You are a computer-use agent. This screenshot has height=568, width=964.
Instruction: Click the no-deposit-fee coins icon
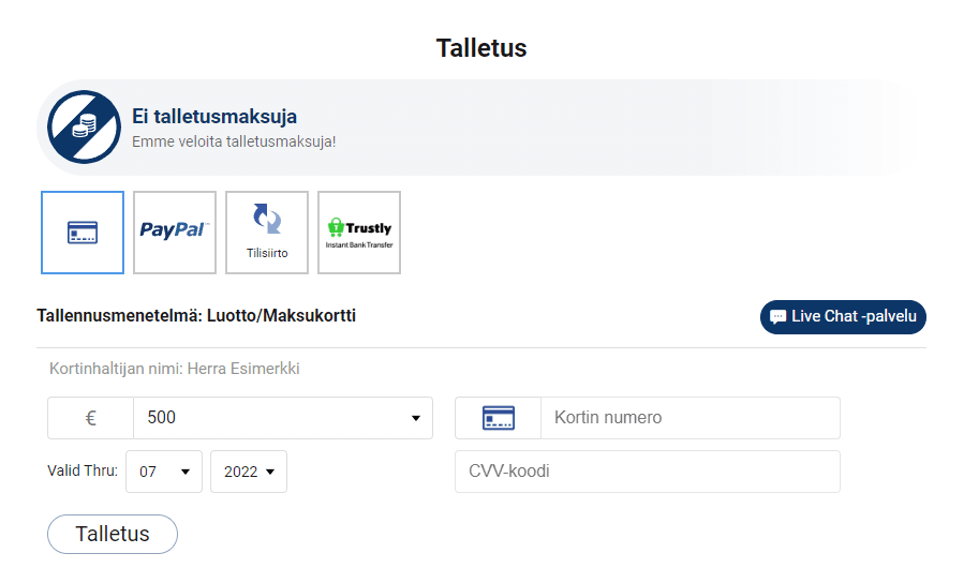tap(84, 127)
